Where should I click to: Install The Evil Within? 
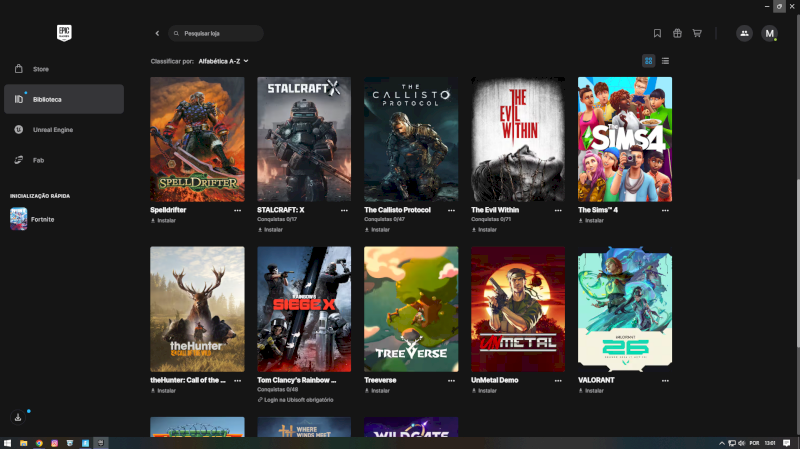click(x=484, y=230)
